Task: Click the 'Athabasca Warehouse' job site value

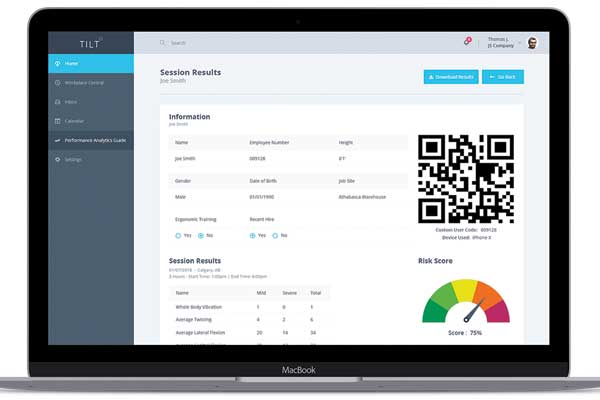Action: pos(362,197)
